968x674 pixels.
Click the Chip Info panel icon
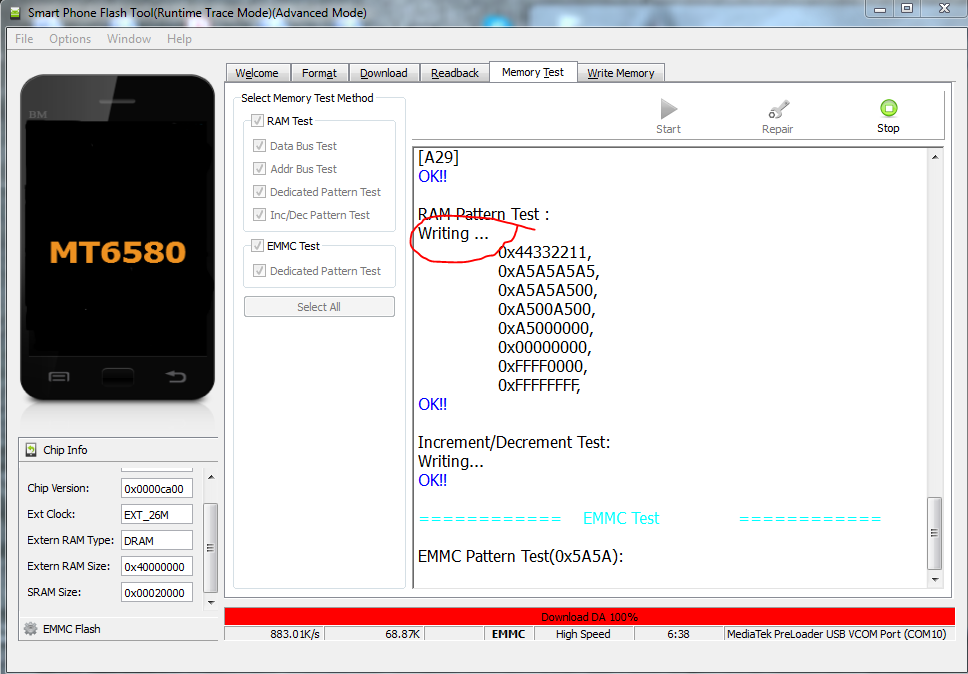point(31,450)
